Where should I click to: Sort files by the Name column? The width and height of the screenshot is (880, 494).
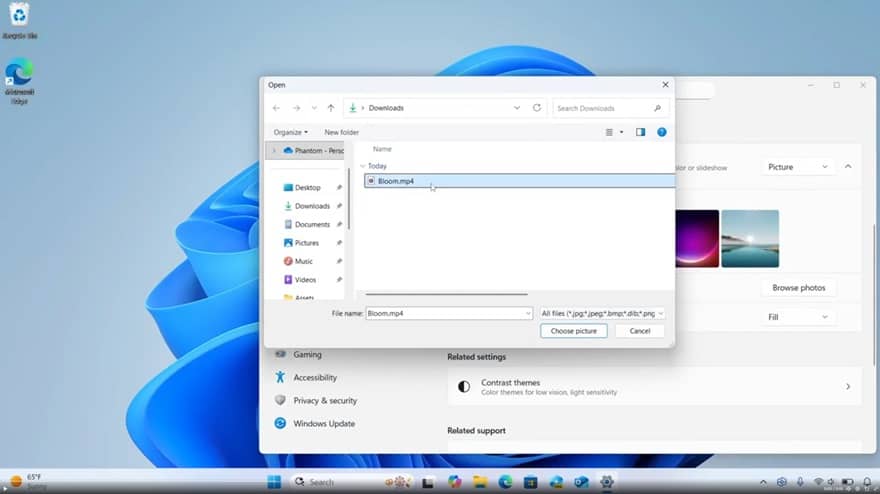tap(382, 149)
